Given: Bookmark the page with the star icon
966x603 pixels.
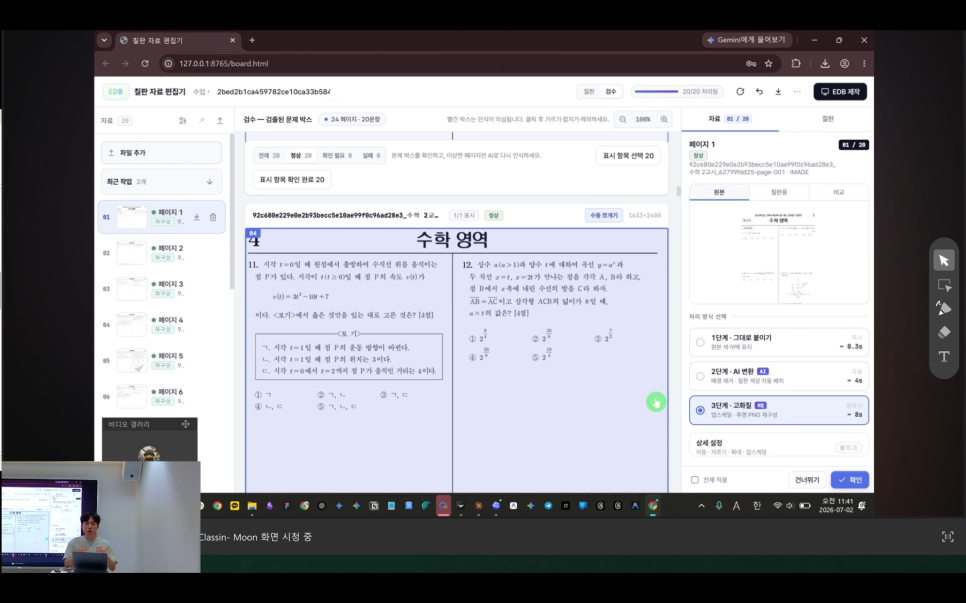Looking at the screenshot, I should (768, 63).
